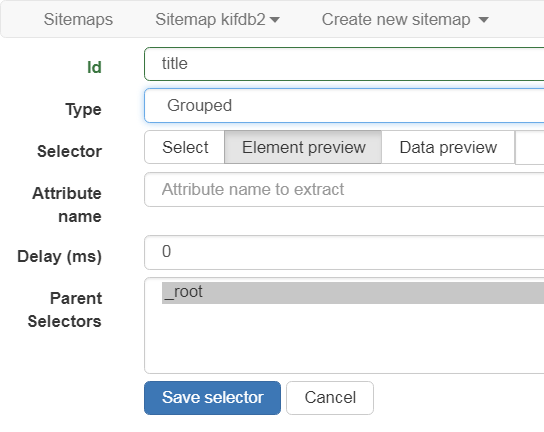Click the caret arrow after Create new sitemap

tap(484, 20)
